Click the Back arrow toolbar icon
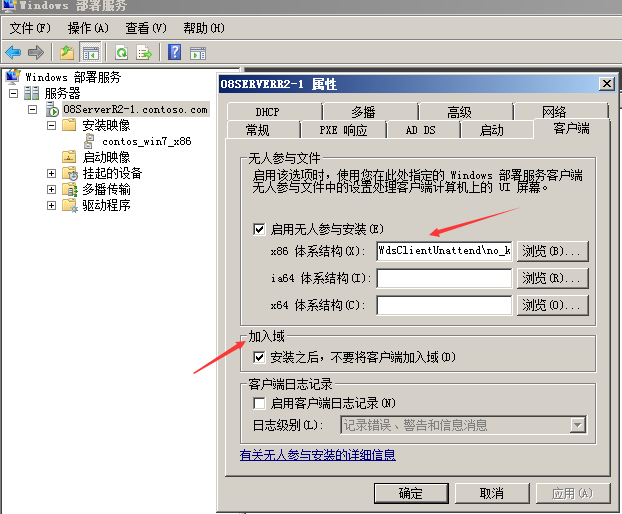The width and height of the screenshot is (622, 514). click(x=13, y=52)
